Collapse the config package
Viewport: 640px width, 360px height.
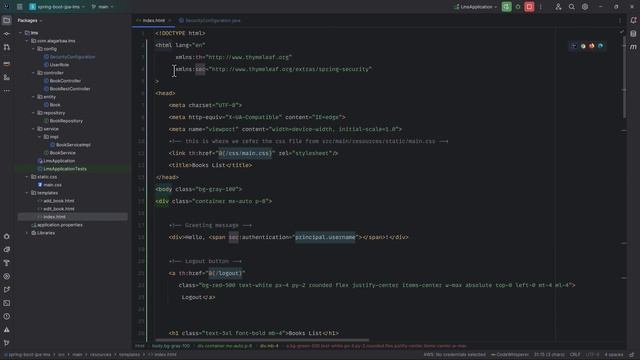pyautogui.click(x=33, y=49)
